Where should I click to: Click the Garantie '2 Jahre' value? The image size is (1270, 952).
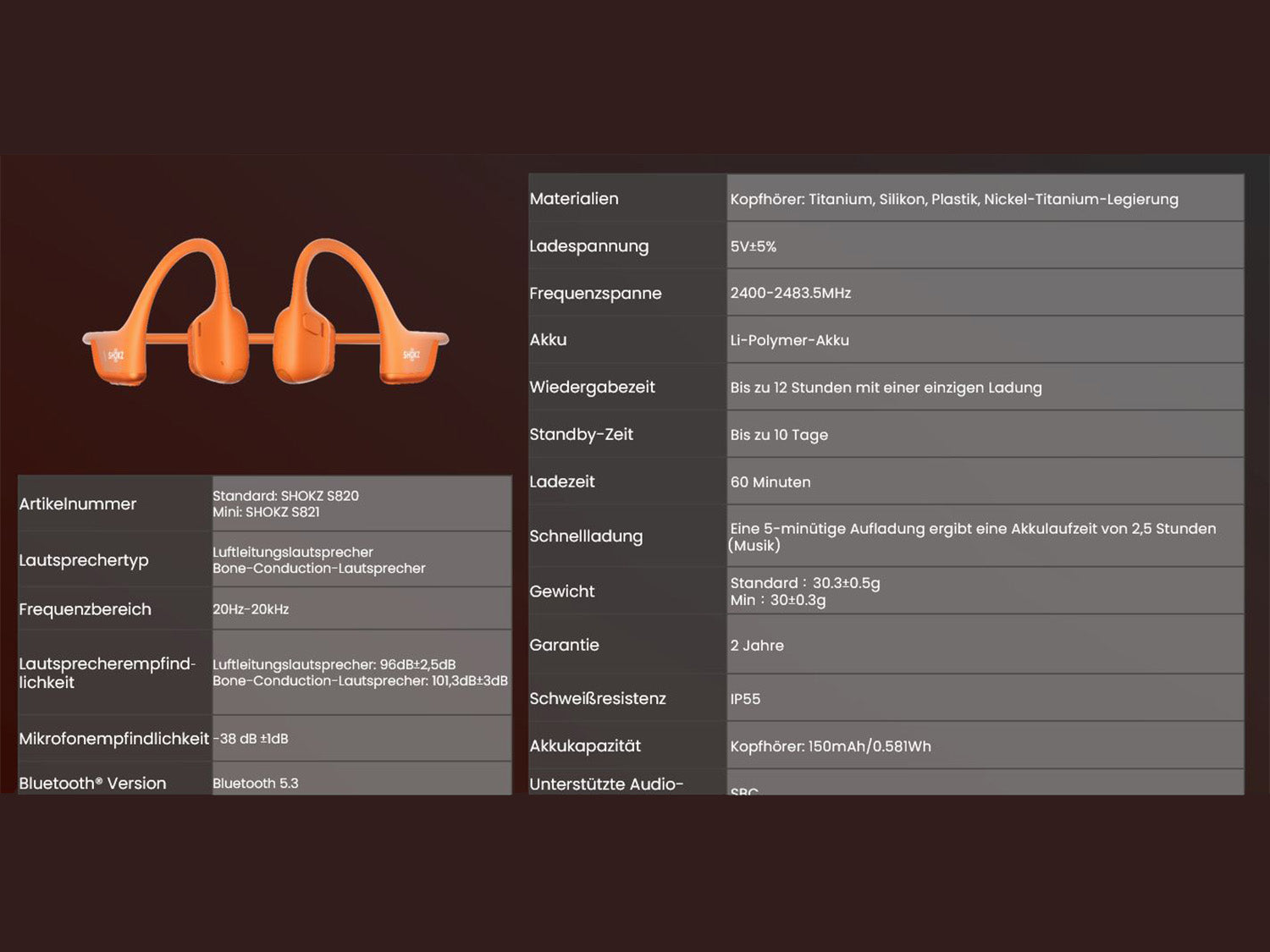[x=757, y=646]
